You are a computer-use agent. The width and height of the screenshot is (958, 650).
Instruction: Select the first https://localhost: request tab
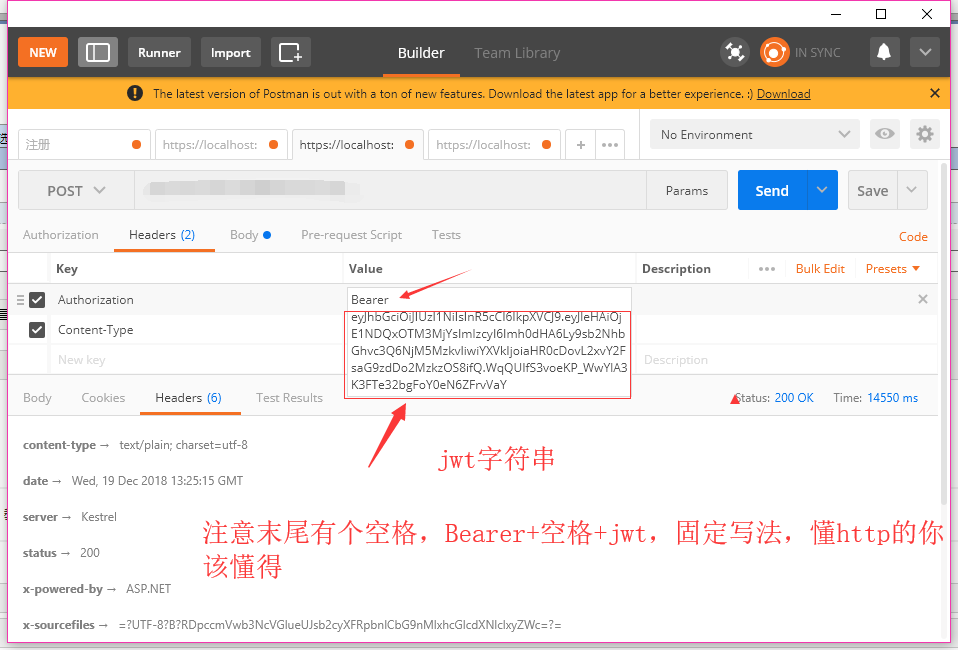tap(221, 145)
